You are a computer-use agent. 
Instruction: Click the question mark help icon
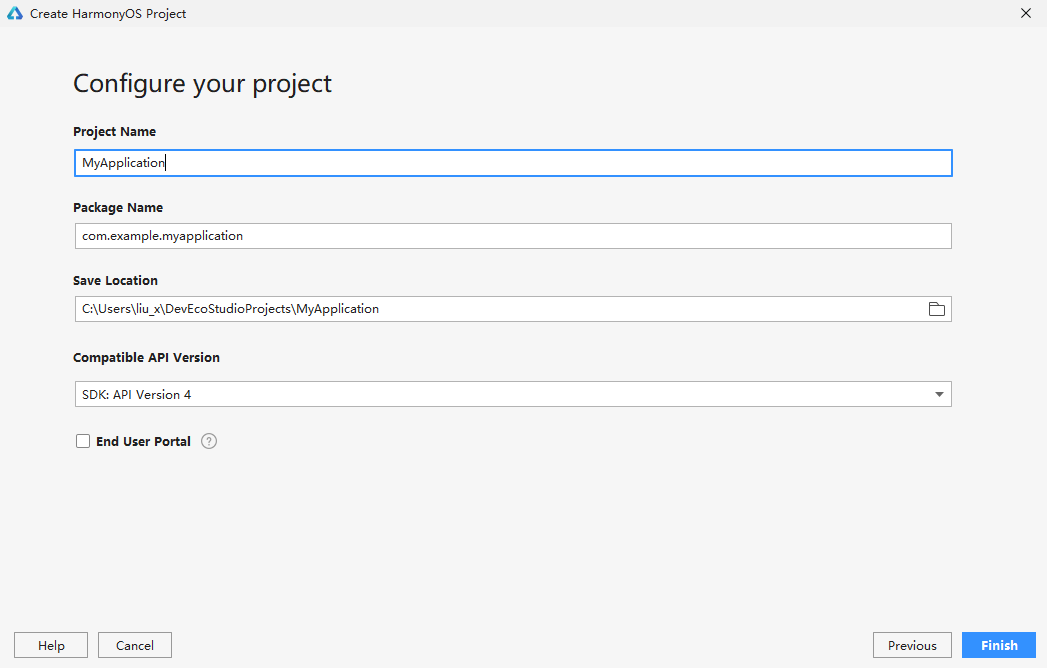pyautogui.click(x=209, y=441)
